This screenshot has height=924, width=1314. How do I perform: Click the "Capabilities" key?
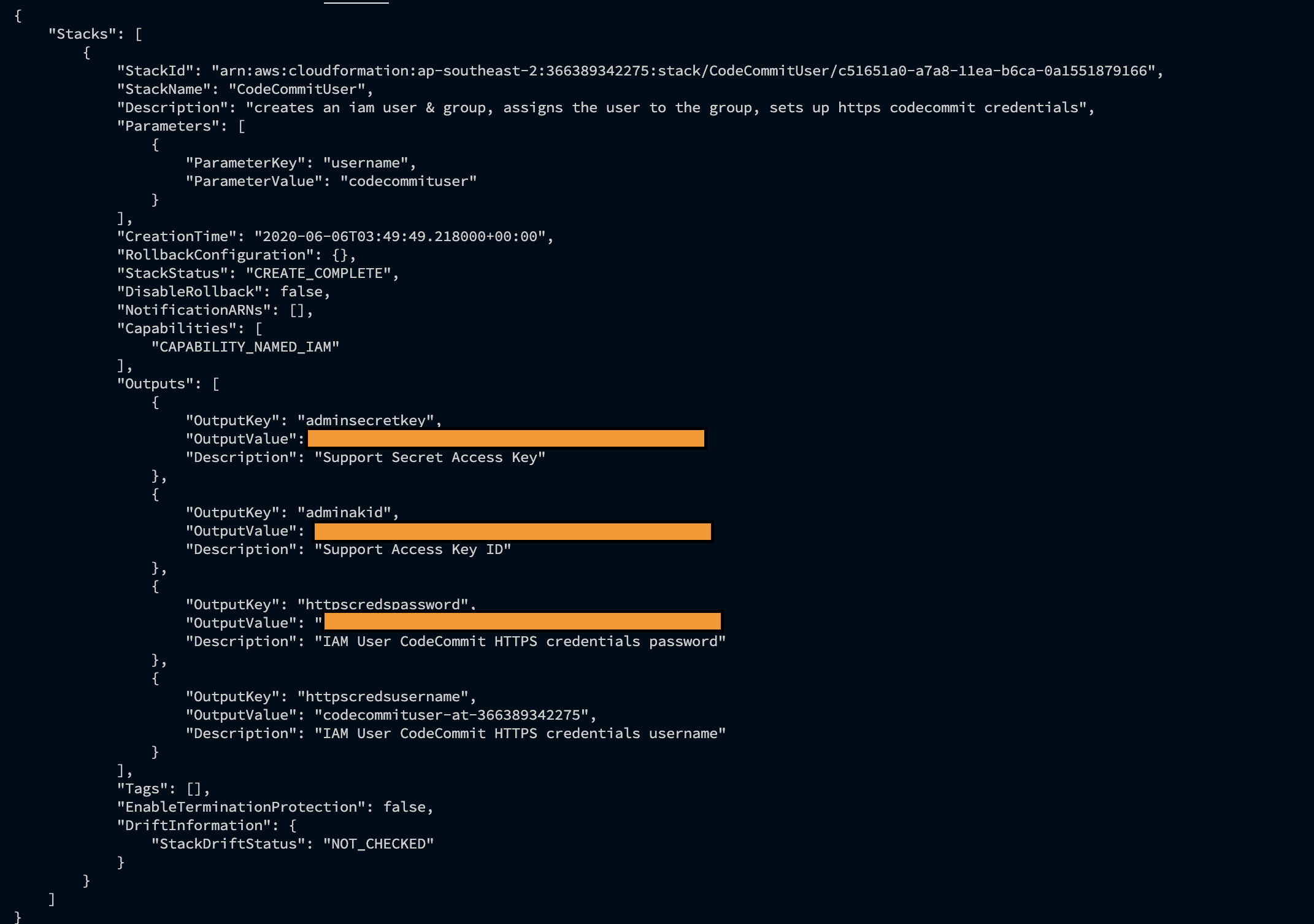coord(177,329)
